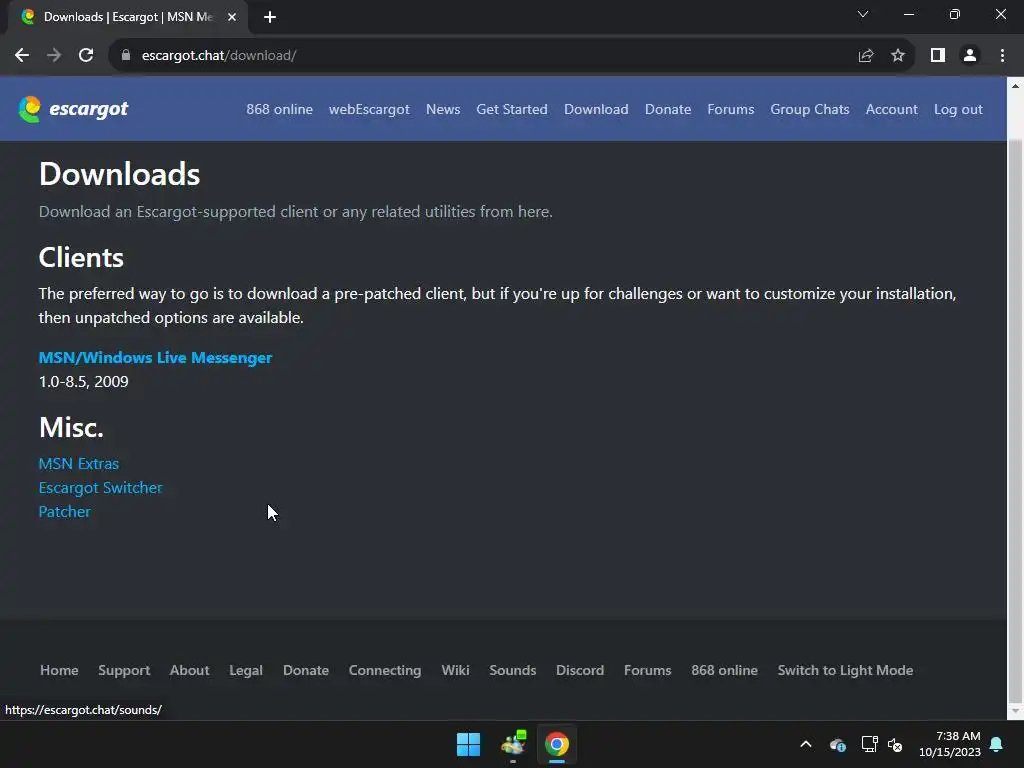
Task: Open Donate in top navigation
Action: point(668,109)
